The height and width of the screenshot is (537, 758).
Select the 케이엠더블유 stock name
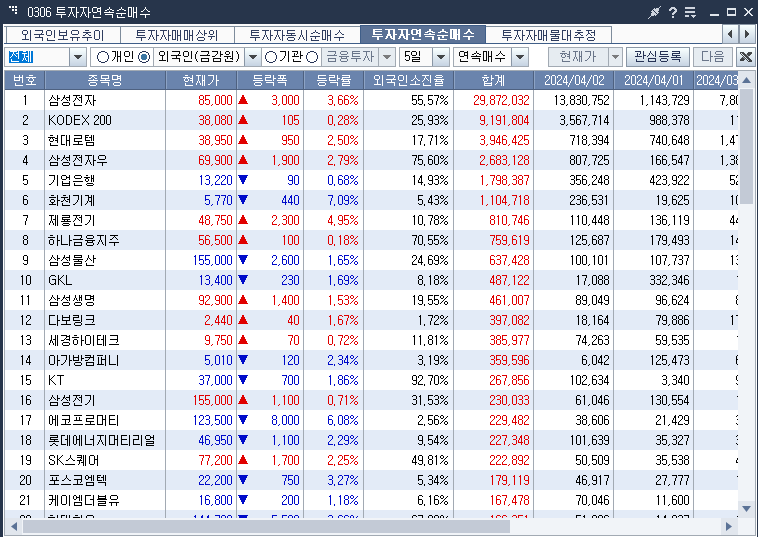click(x=84, y=500)
